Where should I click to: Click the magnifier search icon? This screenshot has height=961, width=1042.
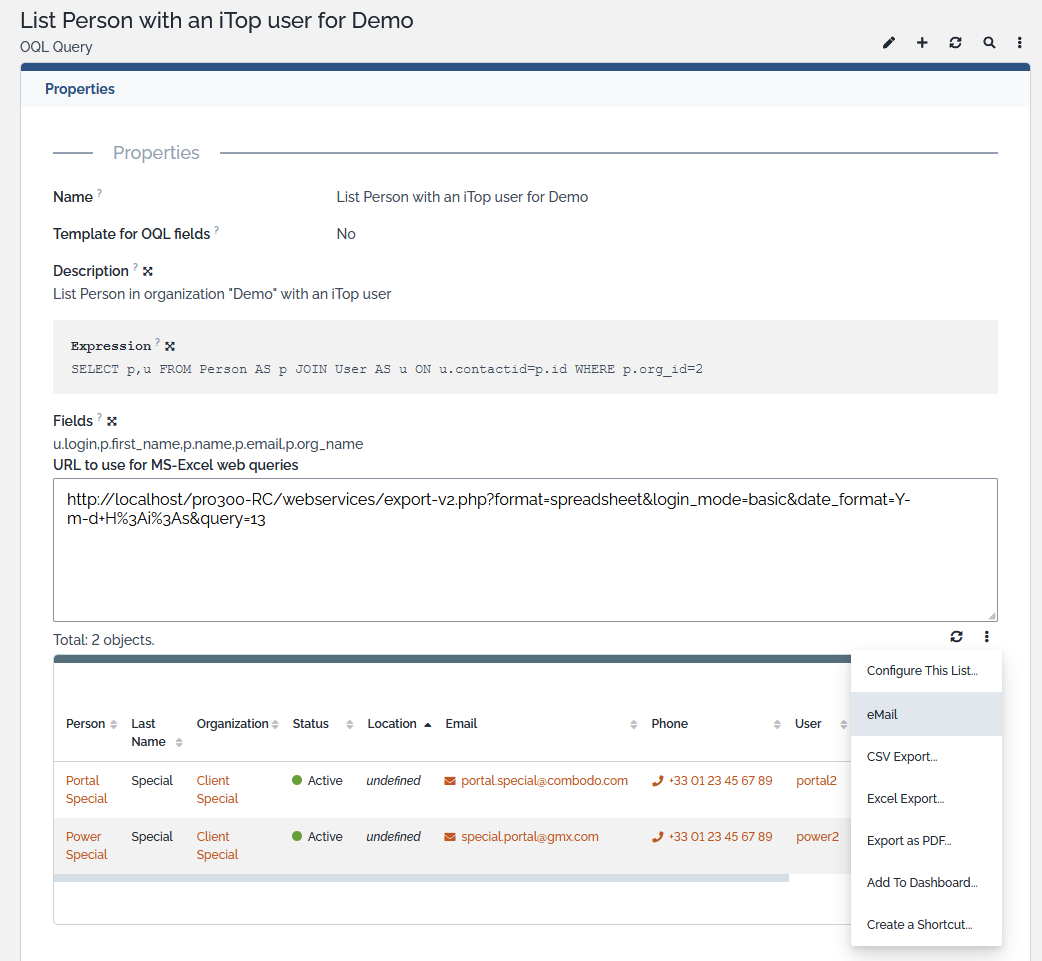click(x=989, y=43)
